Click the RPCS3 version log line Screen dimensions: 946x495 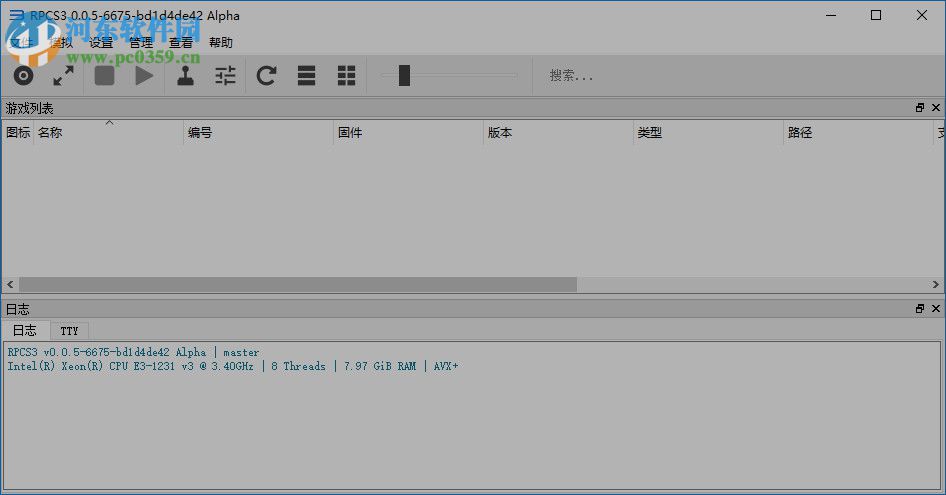[133, 352]
